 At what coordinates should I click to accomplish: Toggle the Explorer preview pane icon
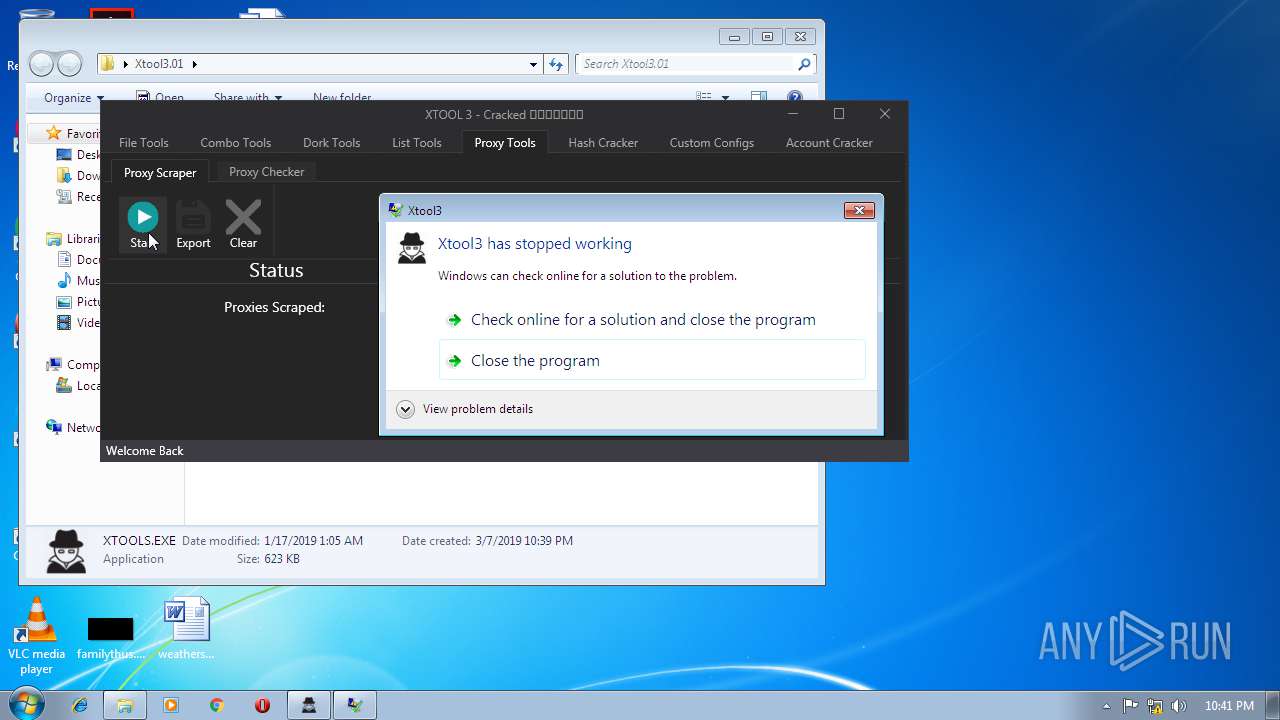(759, 97)
